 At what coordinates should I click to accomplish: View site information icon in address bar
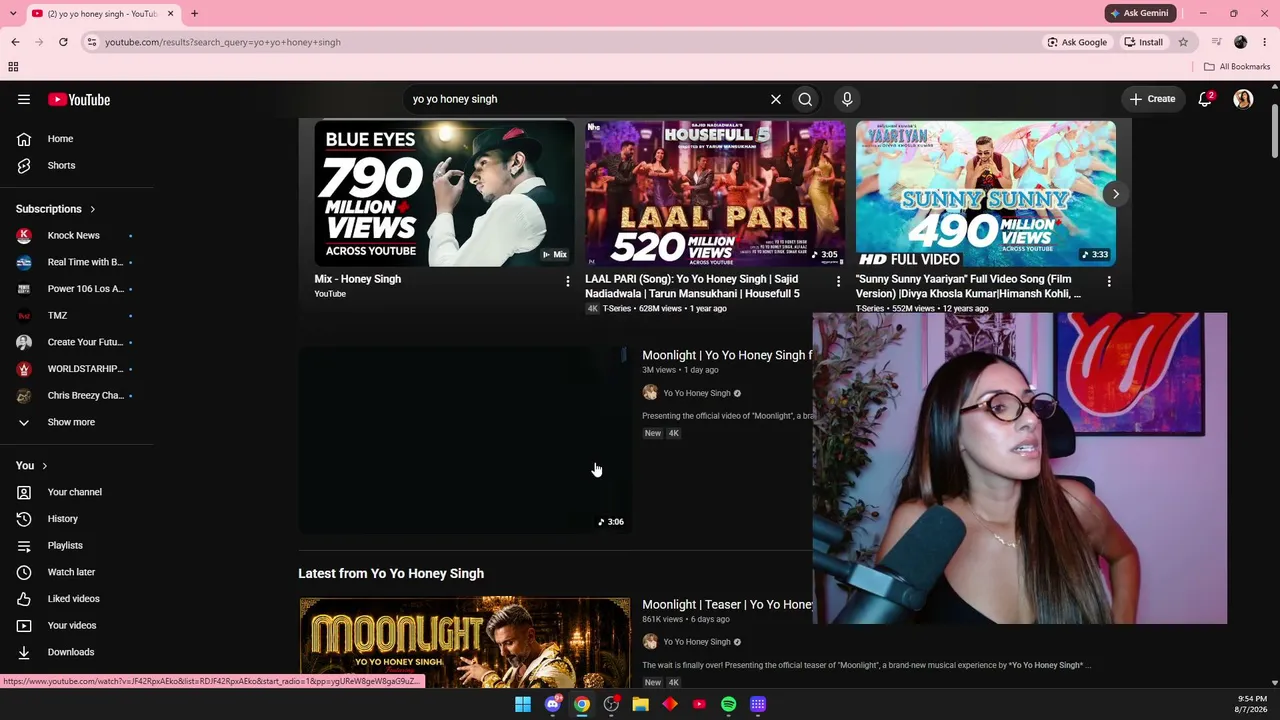point(92,42)
